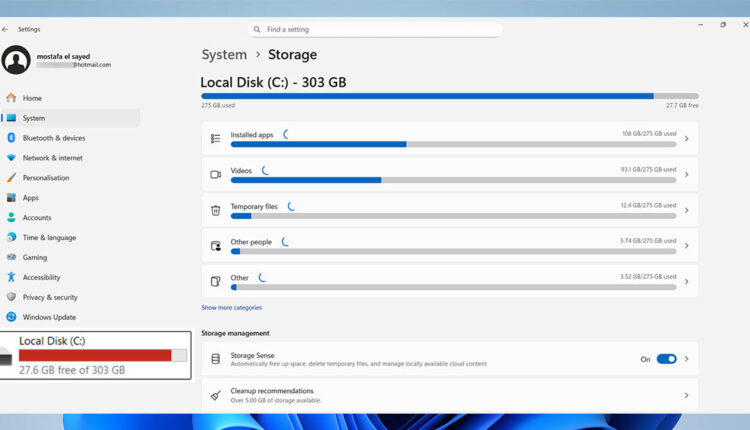Click Show more categories link
This screenshot has width=750, height=430.
[x=231, y=308]
